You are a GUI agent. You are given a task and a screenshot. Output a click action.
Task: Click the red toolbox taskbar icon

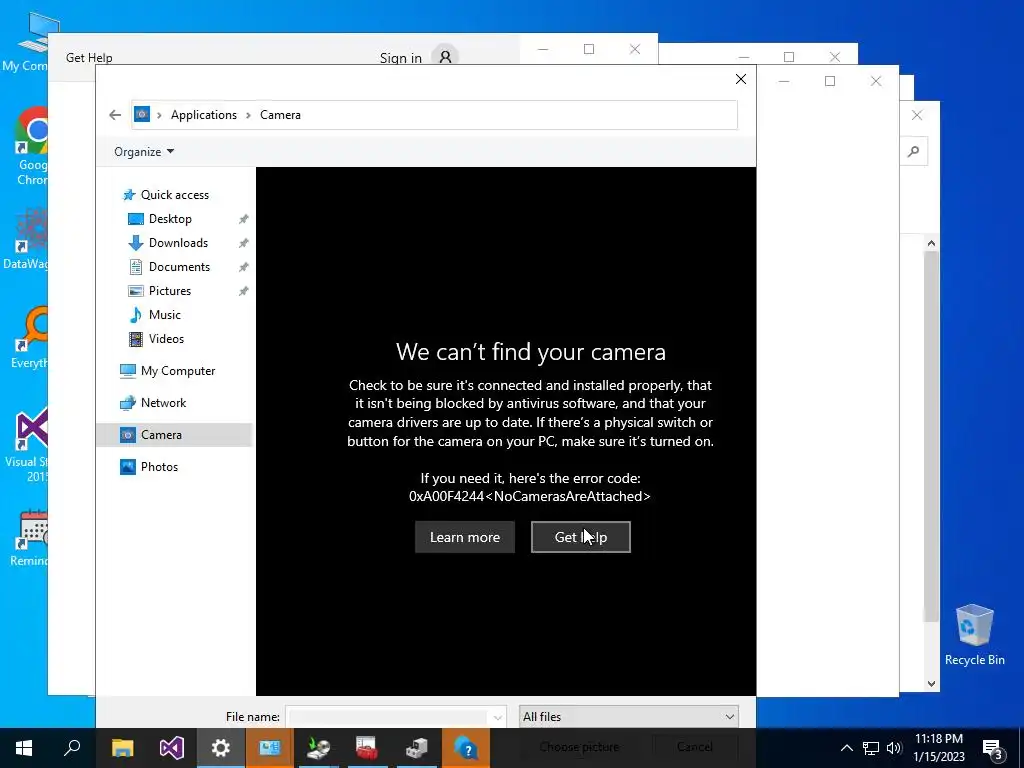click(x=367, y=748)
